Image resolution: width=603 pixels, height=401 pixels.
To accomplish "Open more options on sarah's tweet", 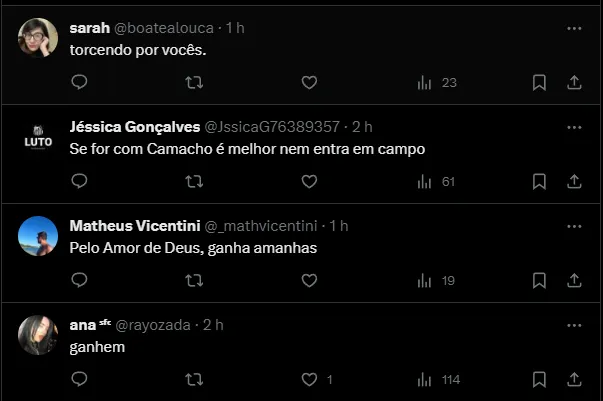I will [x=574, y=29].
